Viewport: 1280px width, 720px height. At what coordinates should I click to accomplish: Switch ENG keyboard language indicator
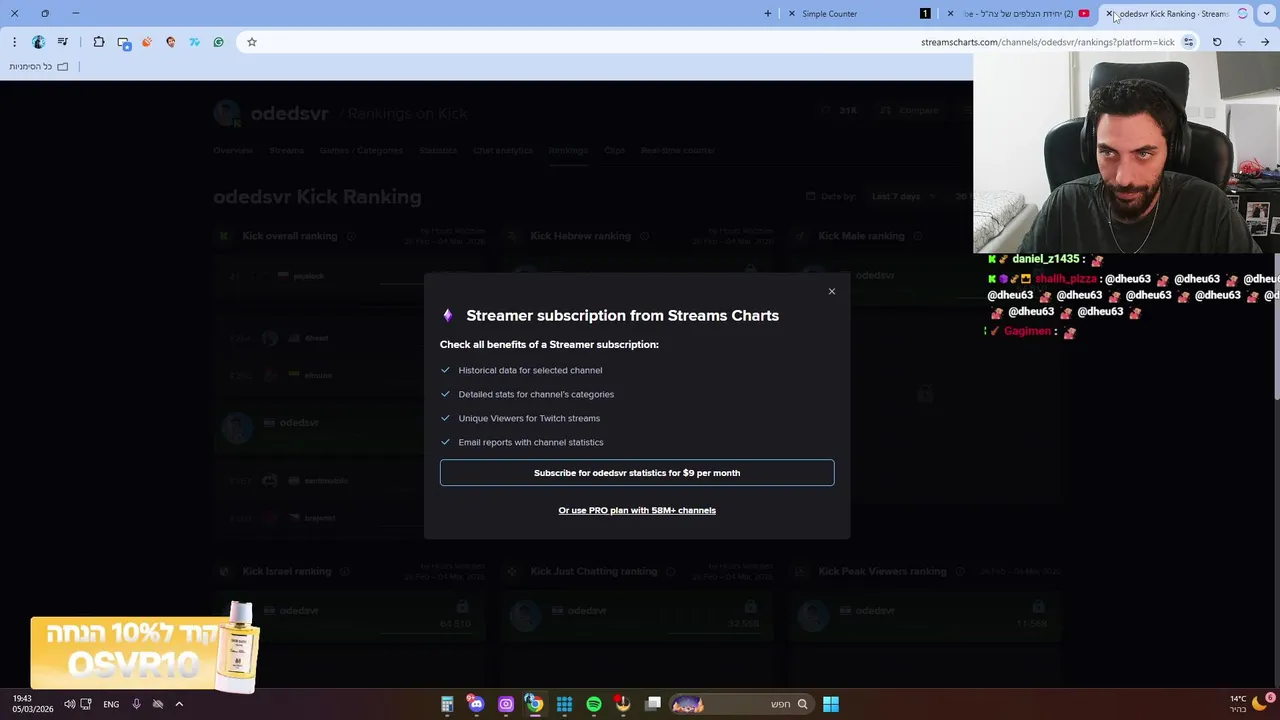click(x=111, y=704)
